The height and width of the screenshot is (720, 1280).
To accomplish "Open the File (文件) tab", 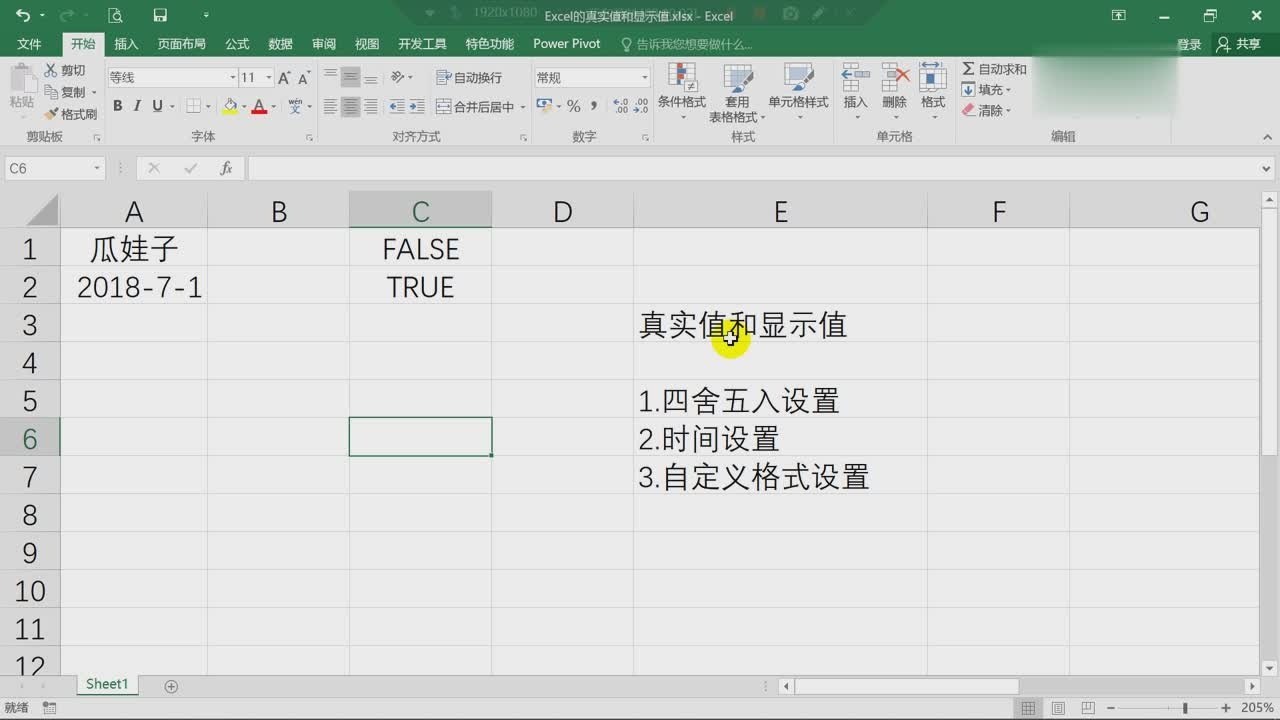I will 29,44.
